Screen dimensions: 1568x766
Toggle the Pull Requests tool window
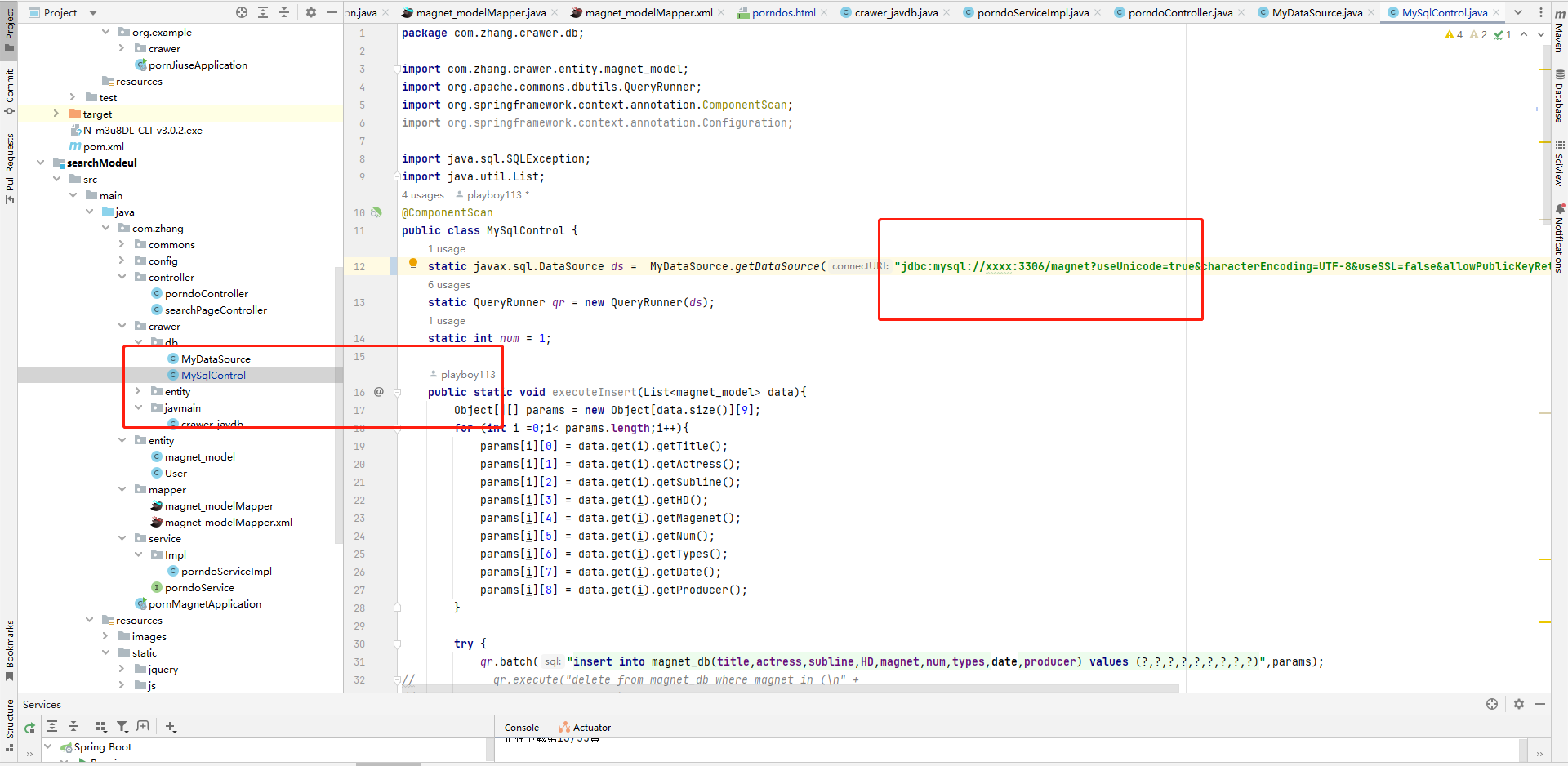(10, 160)
